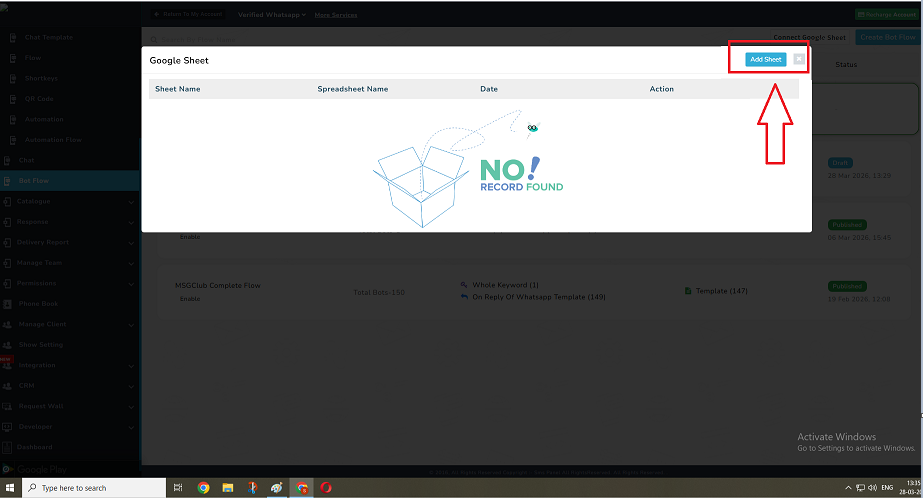Image resolution: width=923 pixels, height=498 pixels.
Task: Launch Opera browser from the taskbar
Action: [326, 488]
